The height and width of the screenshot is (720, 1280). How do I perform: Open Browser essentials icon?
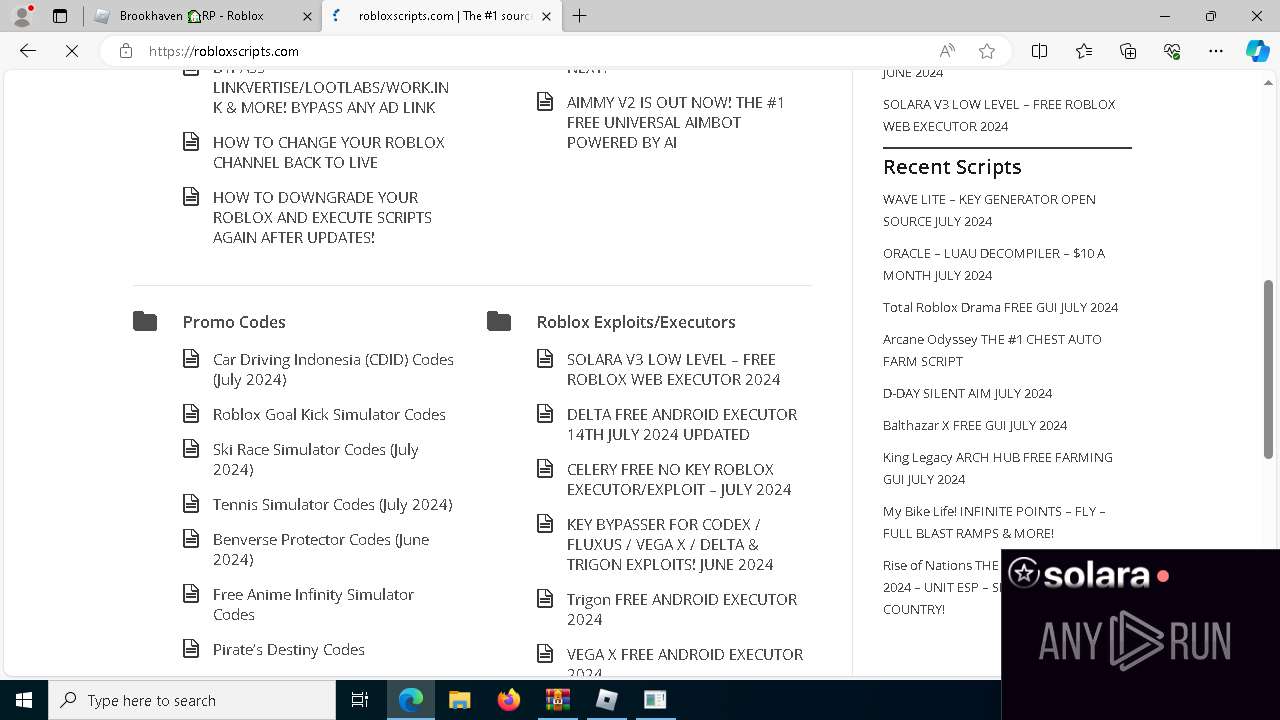[x=1172, y=51]
